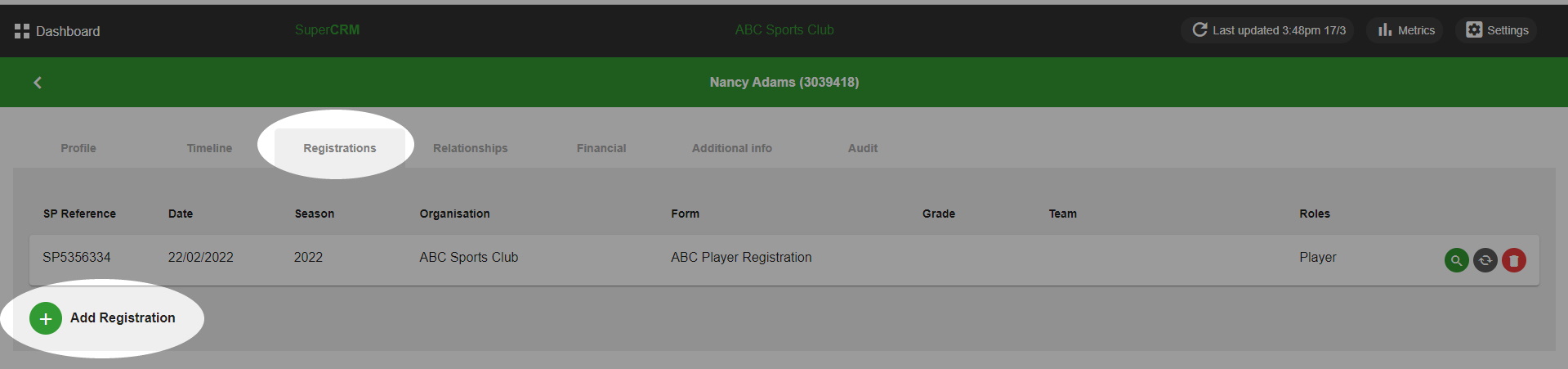Screen dimensions: 1568x369
Task: Click the red trash delete icon
Action: pyautogui.click(x=1513, y=260)
